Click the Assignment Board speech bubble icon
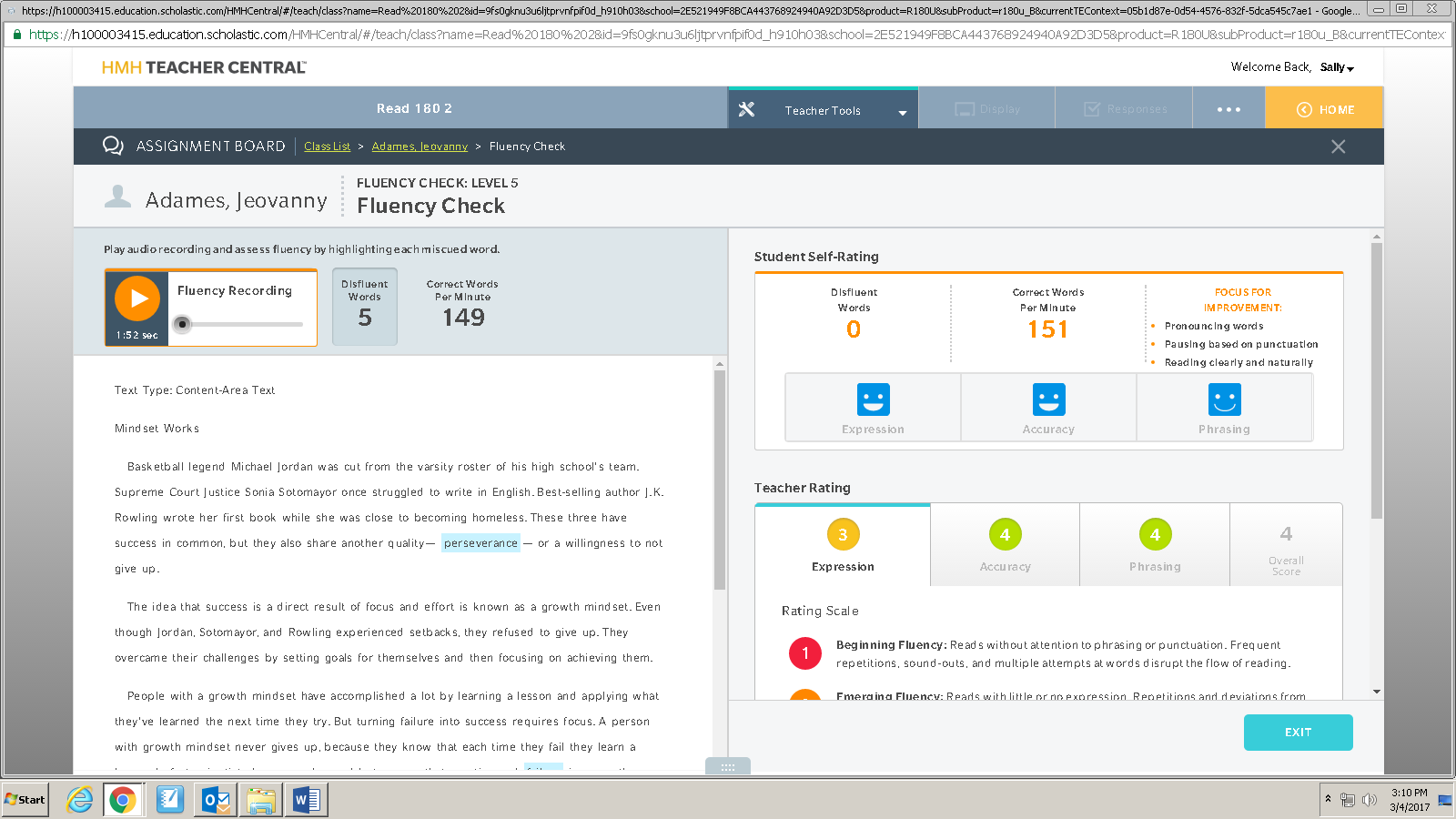Screen dimensions: 1456x819 (113, 146)
